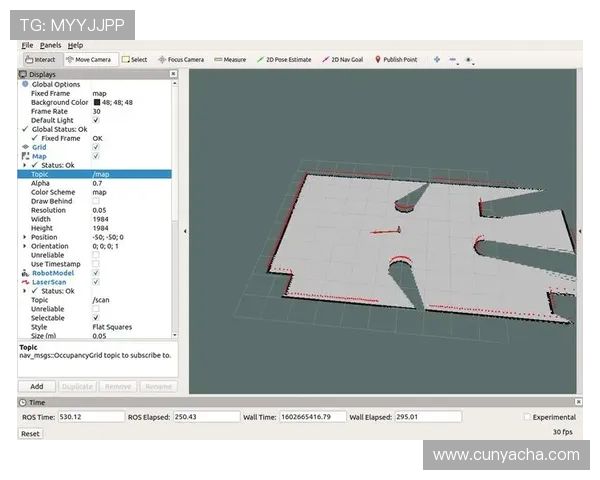
Task: Click the Publish Point tool
Action: pyautogui.click(x=396, y=59)
